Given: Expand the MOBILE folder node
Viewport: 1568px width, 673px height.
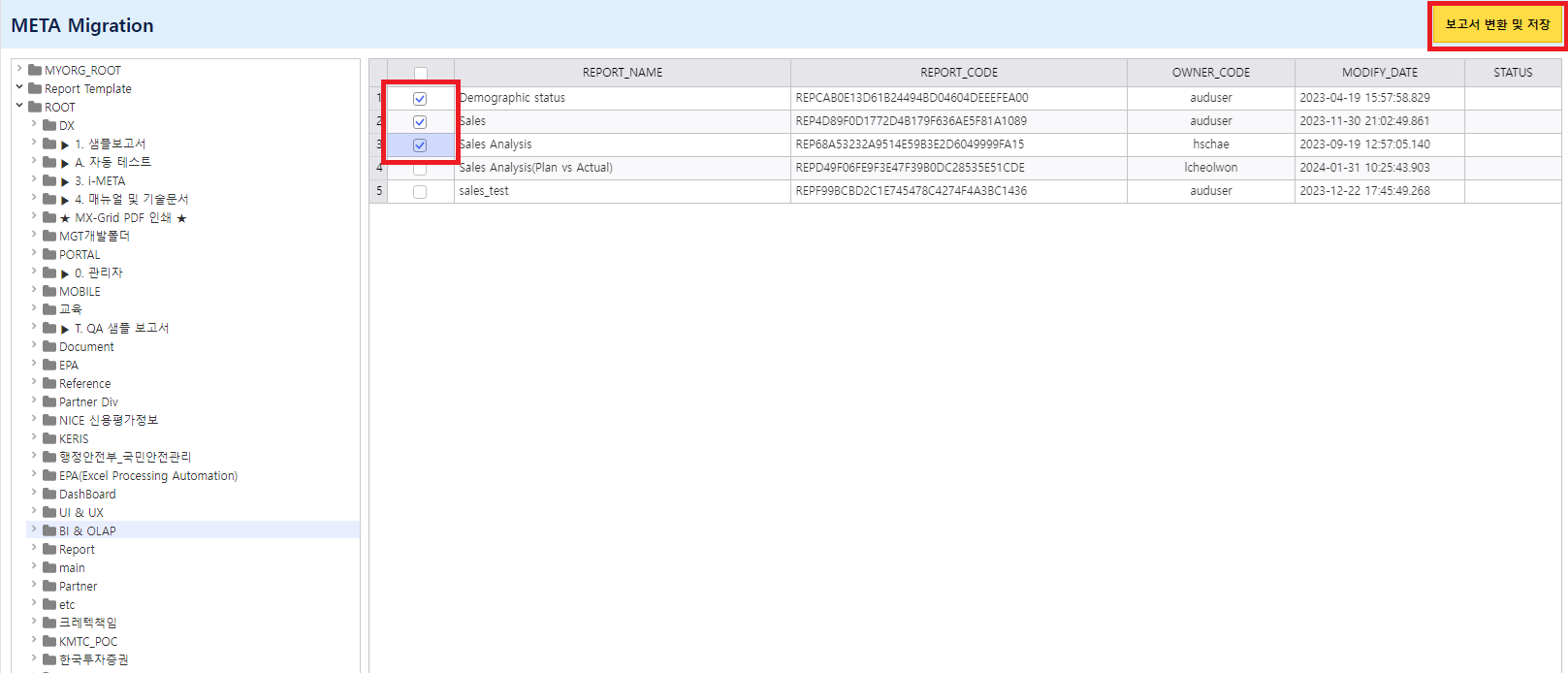Looking at the screenshot, I should 34,290.
